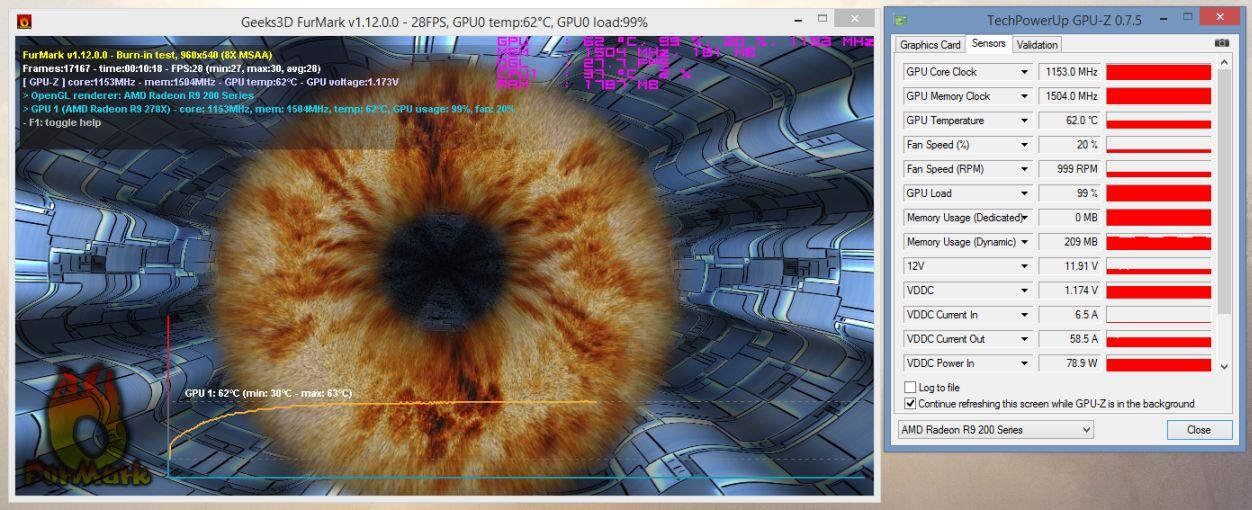Screen dimensions: 1252x510
Task: Click the GPU-Z camera screenshot icon
Action: [x=1221, y=43]
